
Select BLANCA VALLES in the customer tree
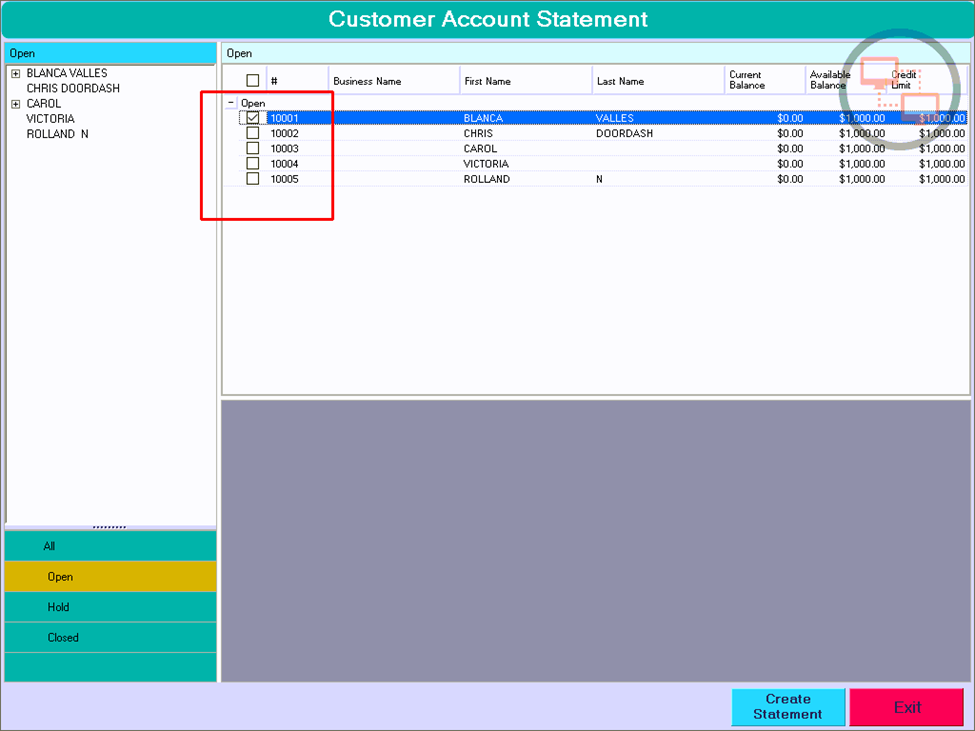point(67,73)
